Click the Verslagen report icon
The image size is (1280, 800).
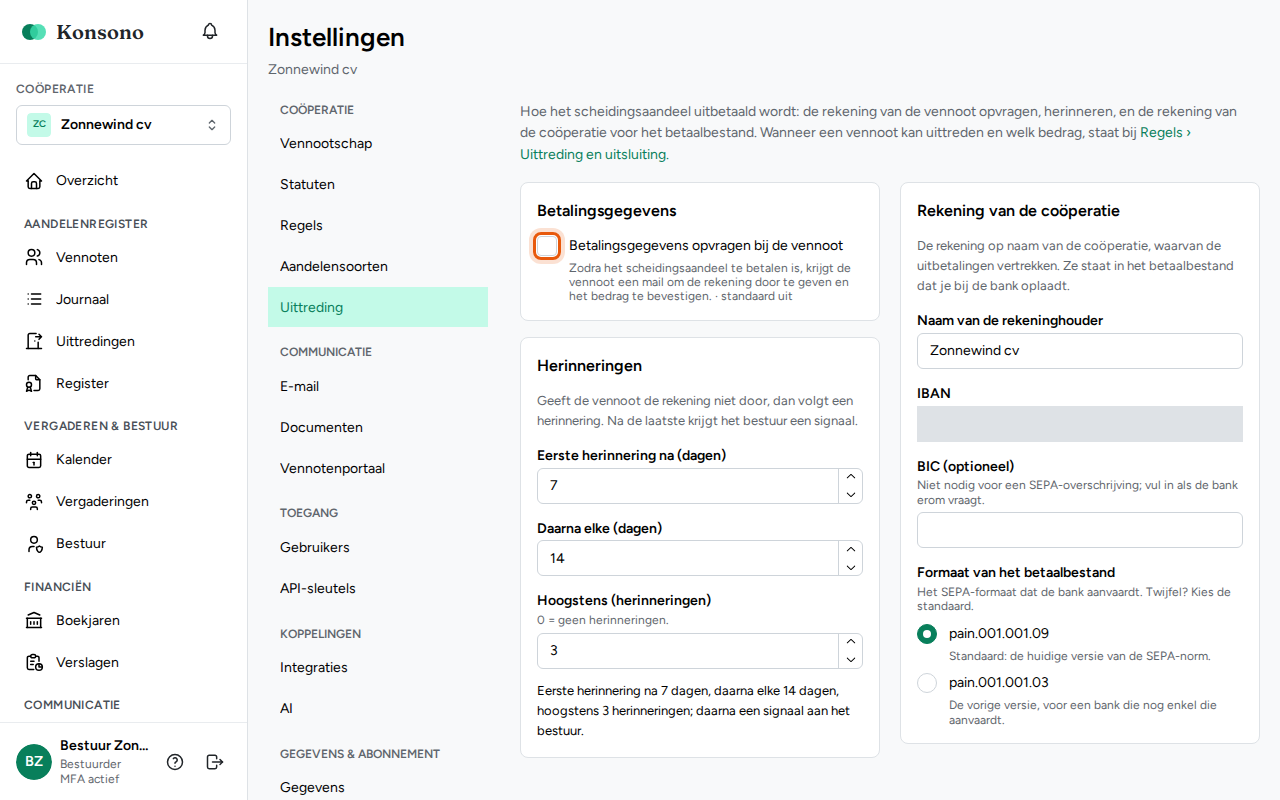pos(34,663)
